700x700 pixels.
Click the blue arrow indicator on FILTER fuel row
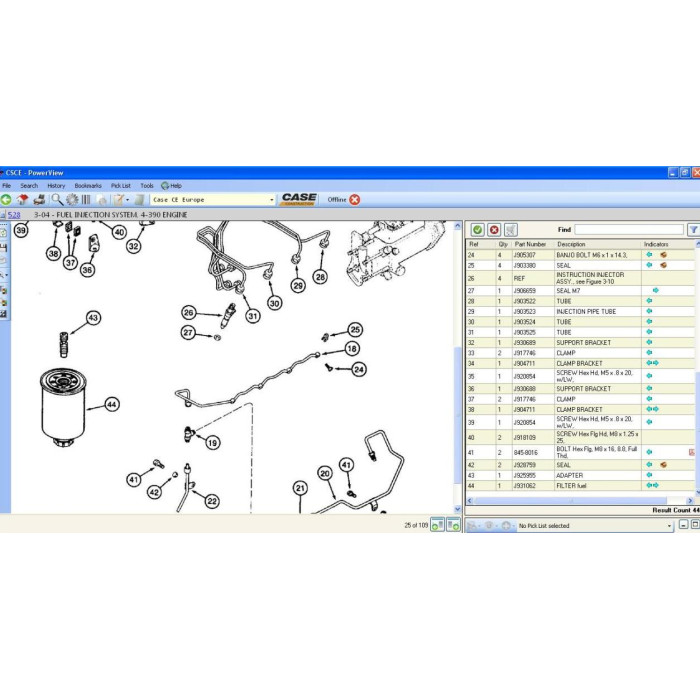pos(652,485)
